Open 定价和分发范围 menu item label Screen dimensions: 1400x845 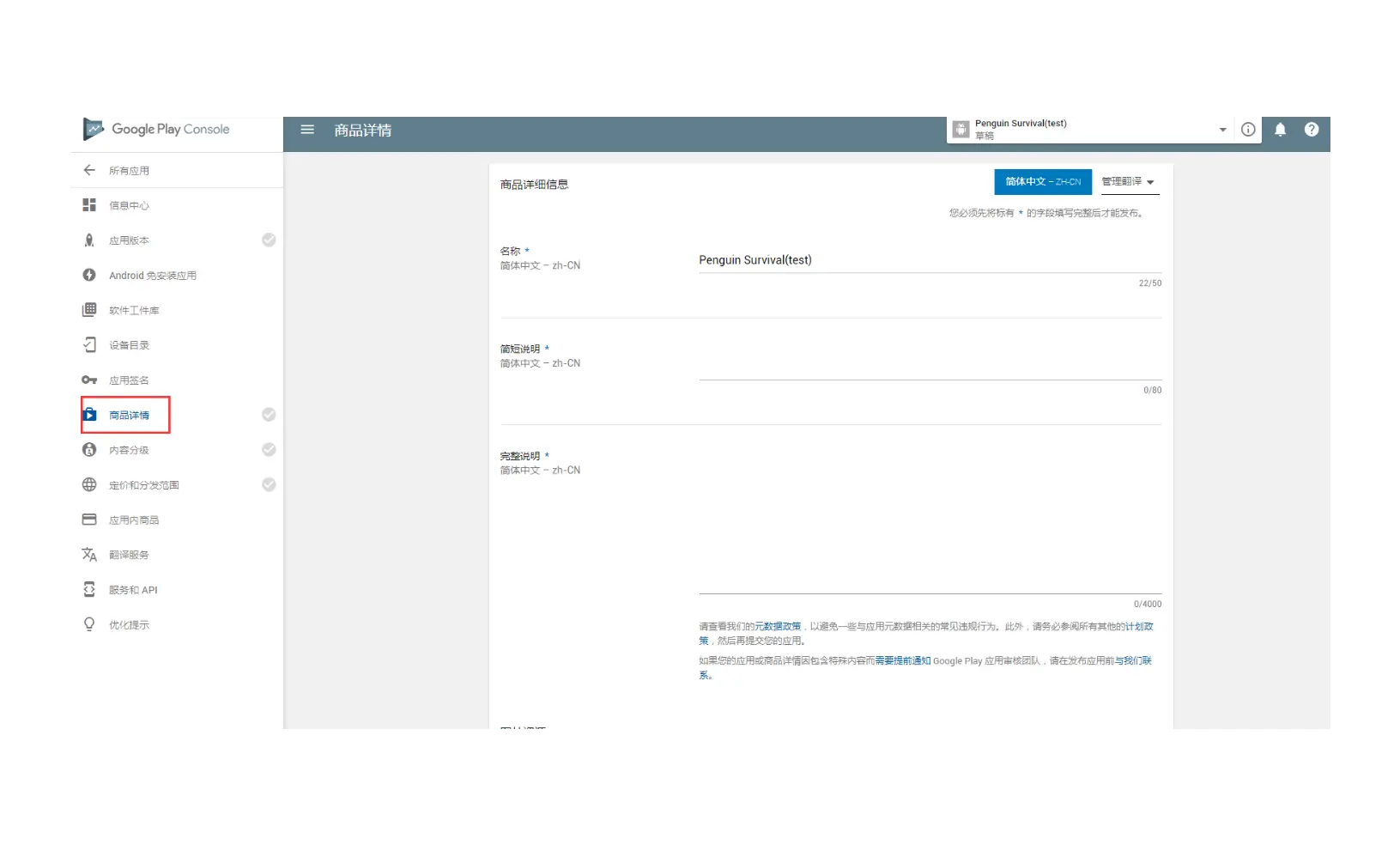(144, 485)
